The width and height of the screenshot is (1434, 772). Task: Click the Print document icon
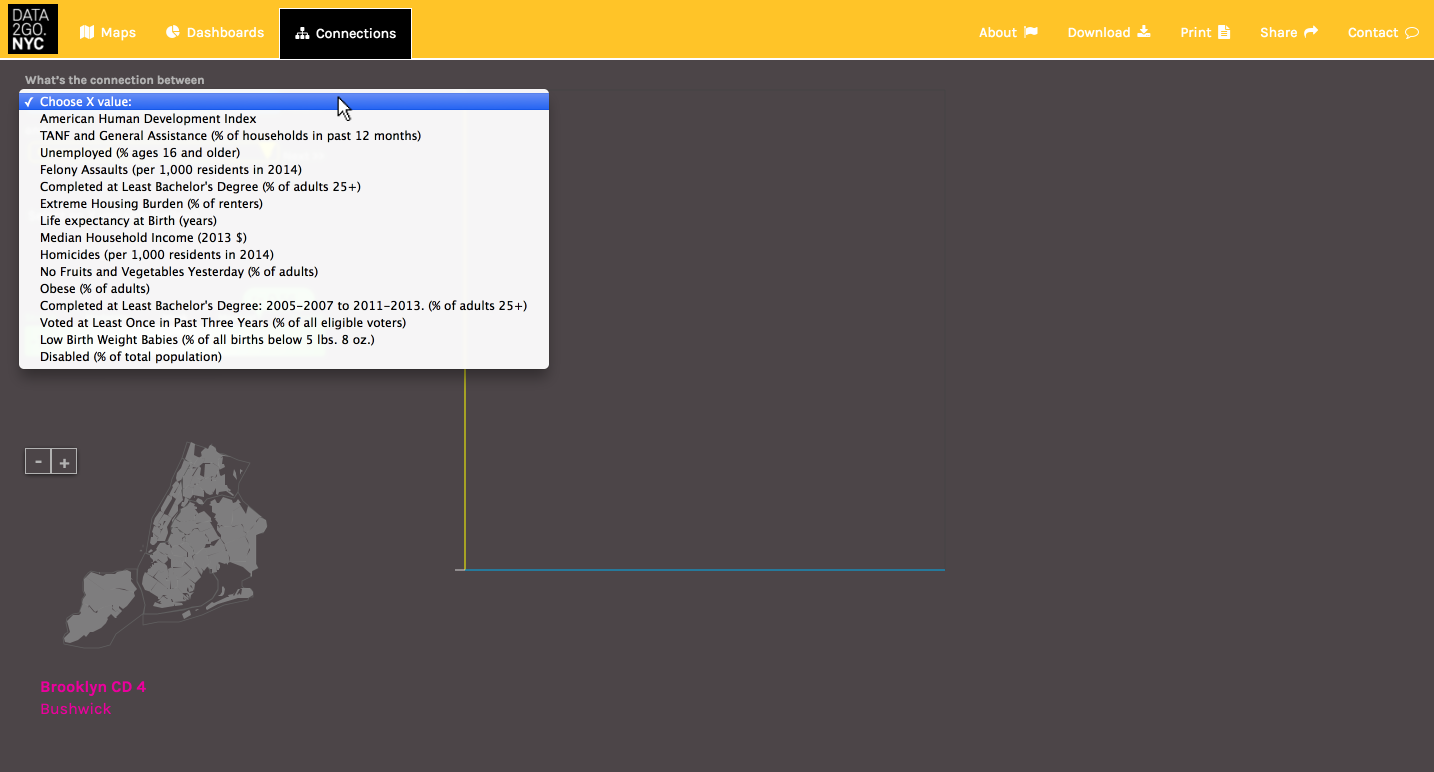click(1224, 32)
